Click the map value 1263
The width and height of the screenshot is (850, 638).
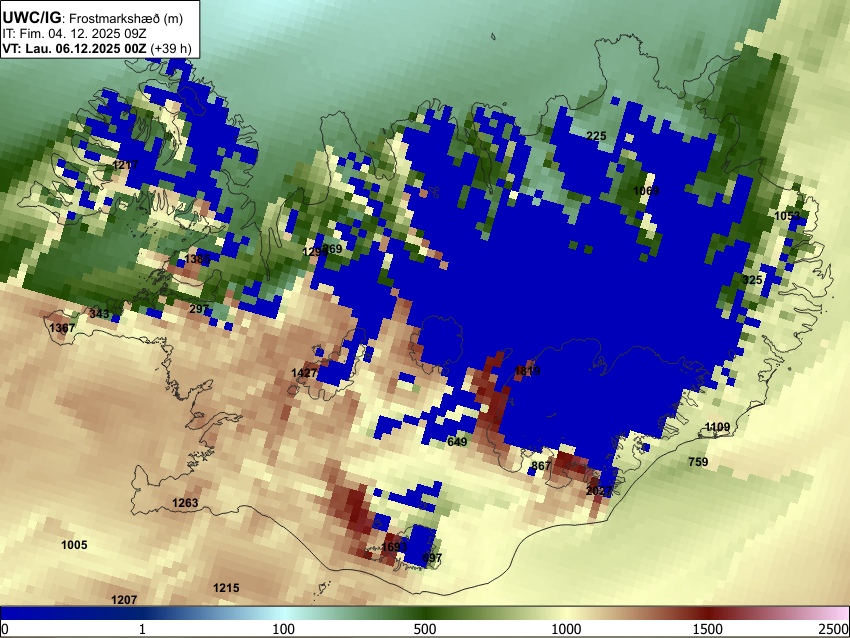185,503
